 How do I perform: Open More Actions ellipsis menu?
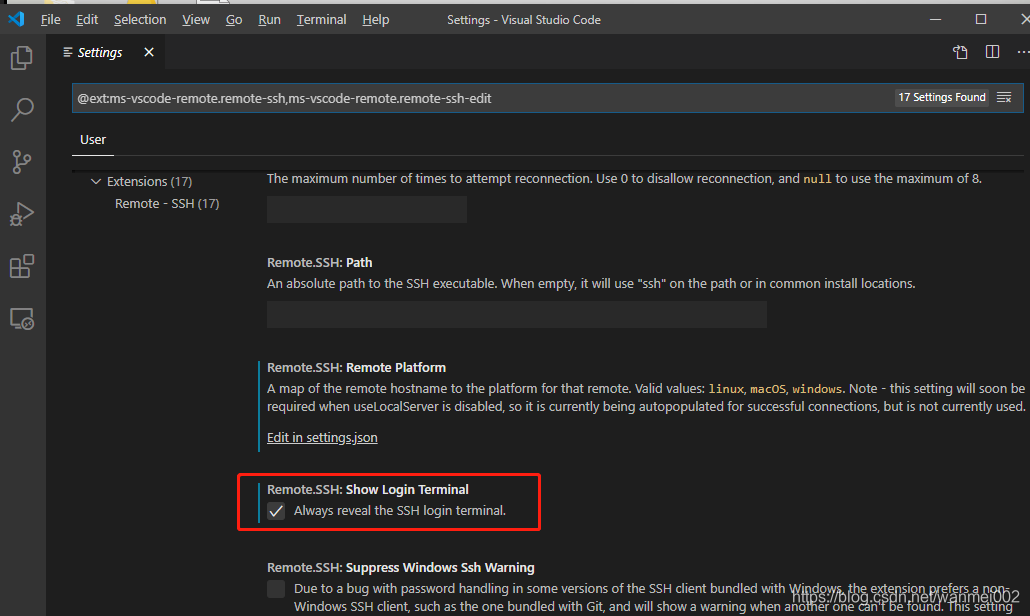1023,52
